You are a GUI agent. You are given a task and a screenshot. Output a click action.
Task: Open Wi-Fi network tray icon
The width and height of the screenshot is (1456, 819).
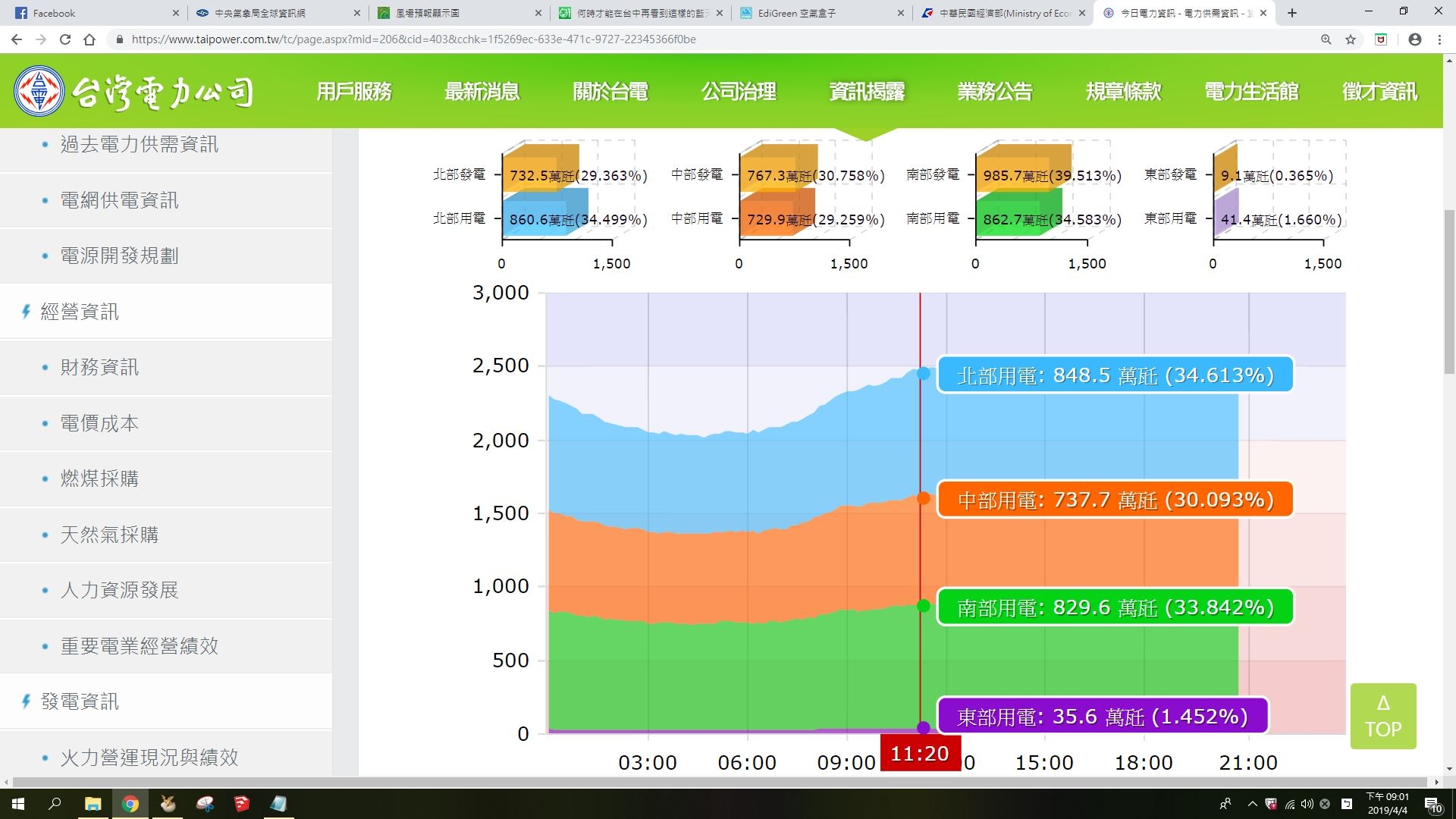tap(1290, 804)
